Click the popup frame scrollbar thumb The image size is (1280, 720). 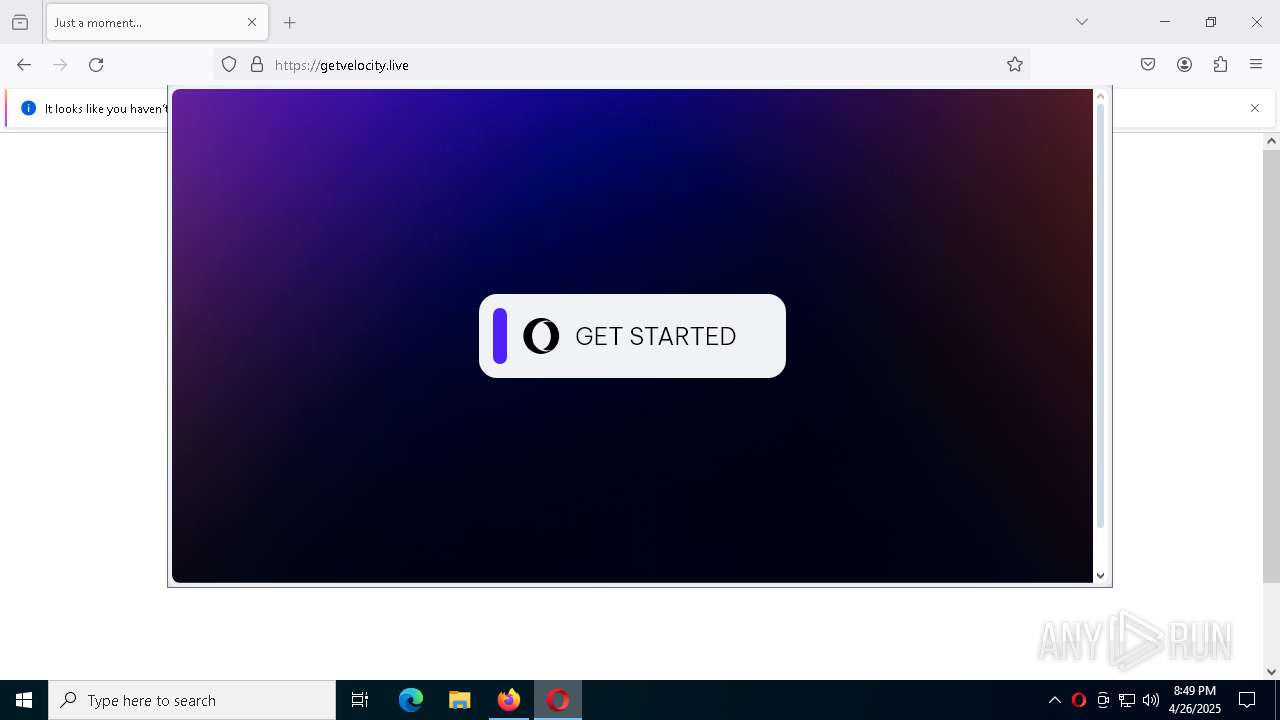[x=1101, y=316]
